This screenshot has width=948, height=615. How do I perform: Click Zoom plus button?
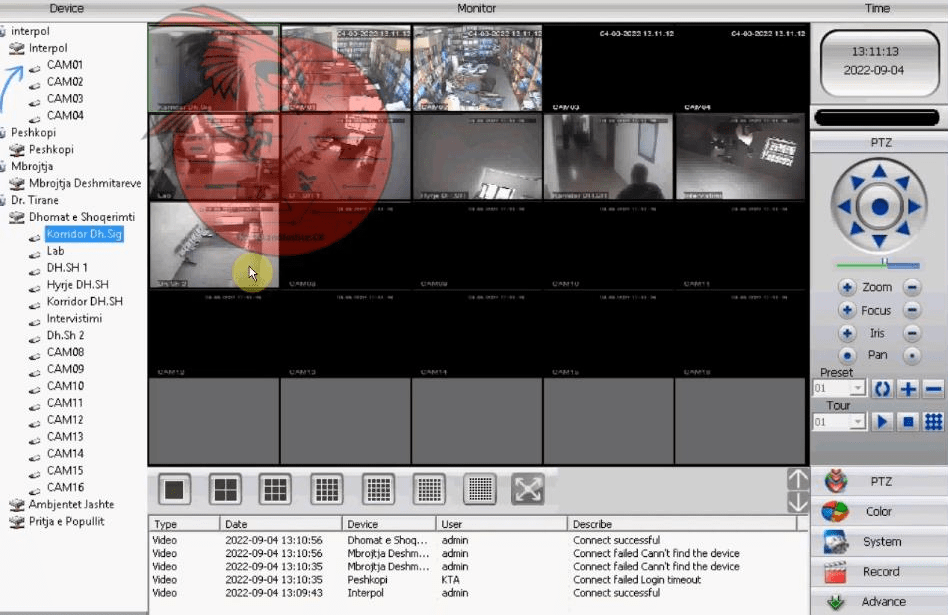pos(847,288)
